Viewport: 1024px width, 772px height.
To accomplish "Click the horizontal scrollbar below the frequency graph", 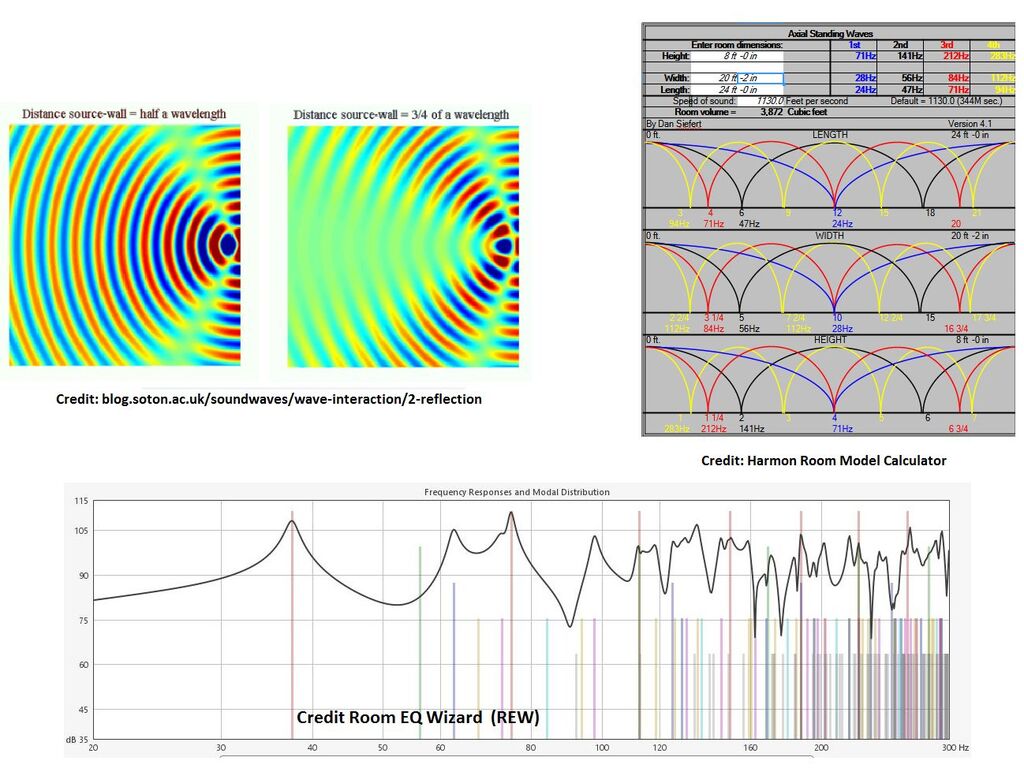I will [516, 756].
